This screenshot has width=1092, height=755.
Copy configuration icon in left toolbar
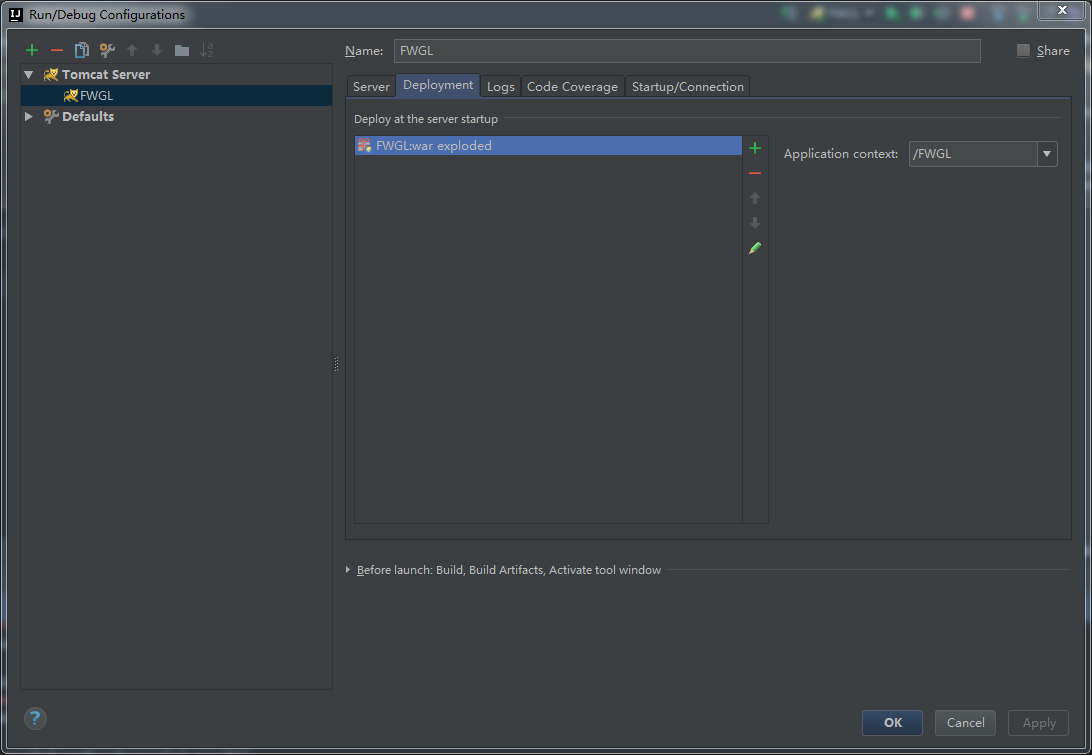tap(81, 50)
